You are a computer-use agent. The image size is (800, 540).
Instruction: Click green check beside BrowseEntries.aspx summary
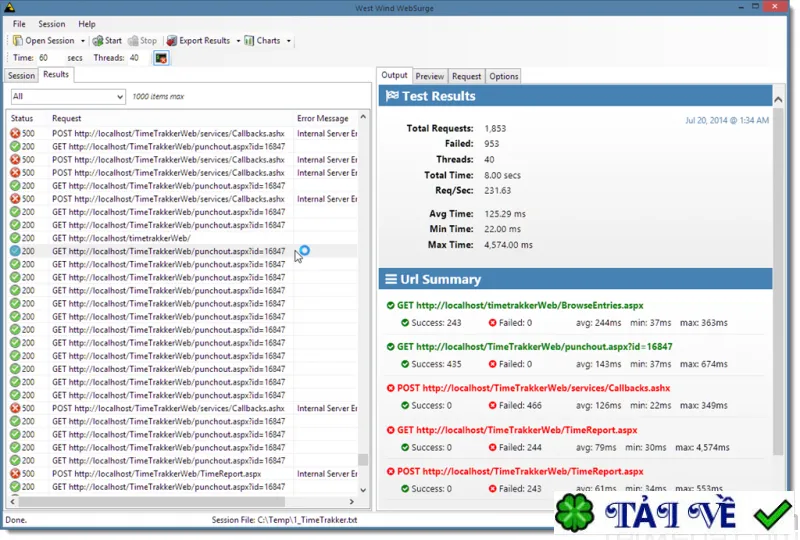pyautogui.click(x=390, y=305)
